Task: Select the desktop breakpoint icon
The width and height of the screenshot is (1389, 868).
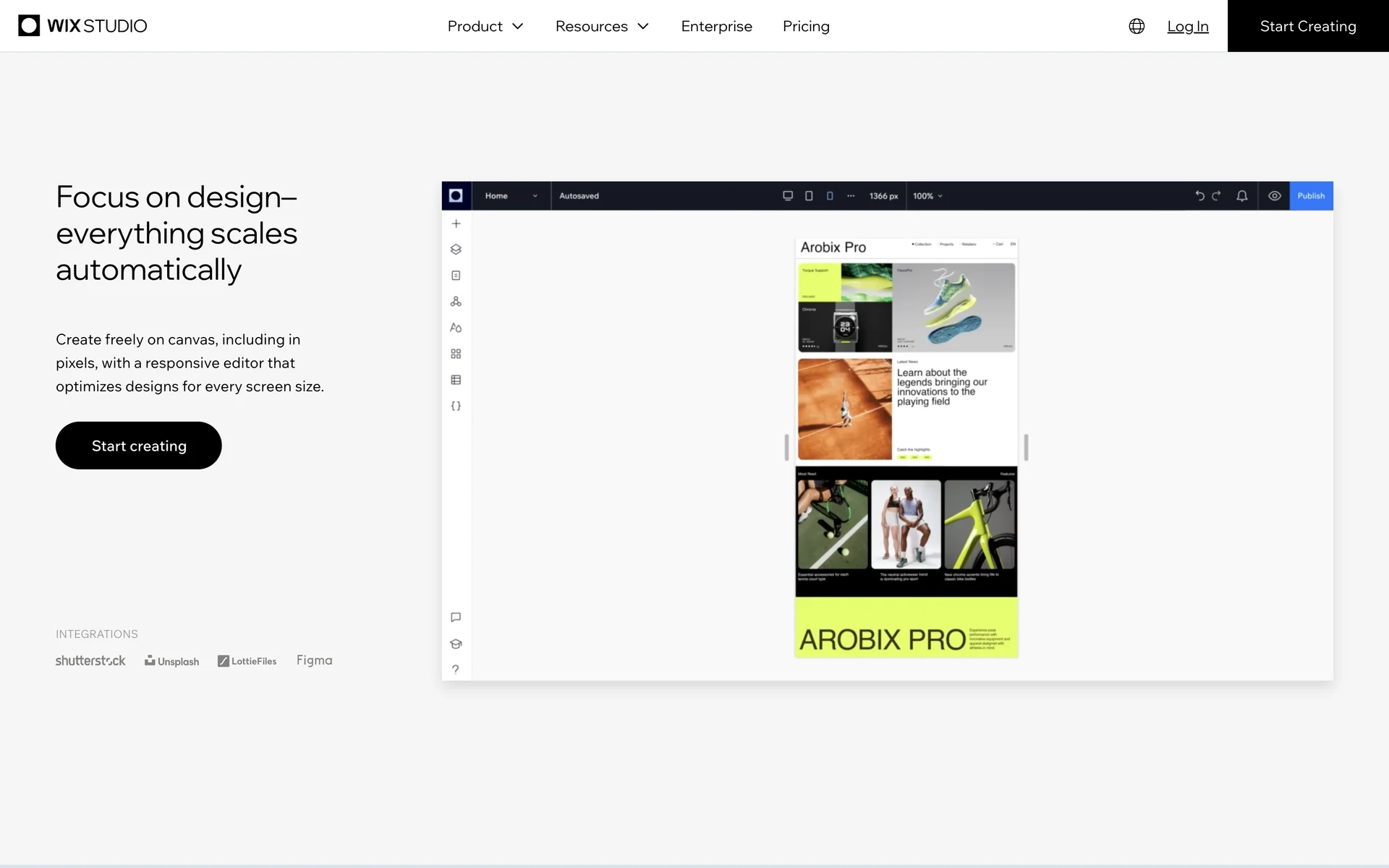Action: (x=788, y=196)
